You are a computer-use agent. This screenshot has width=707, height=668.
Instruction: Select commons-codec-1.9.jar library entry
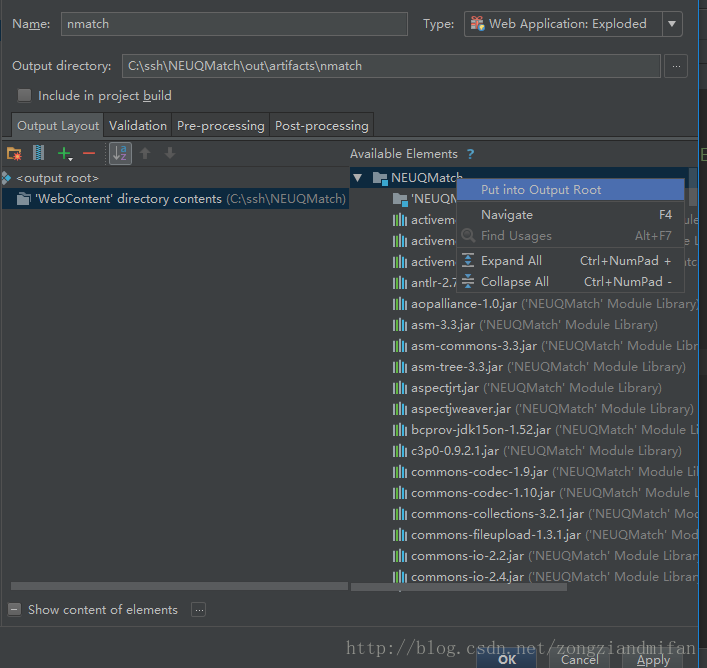pos(545,472)
